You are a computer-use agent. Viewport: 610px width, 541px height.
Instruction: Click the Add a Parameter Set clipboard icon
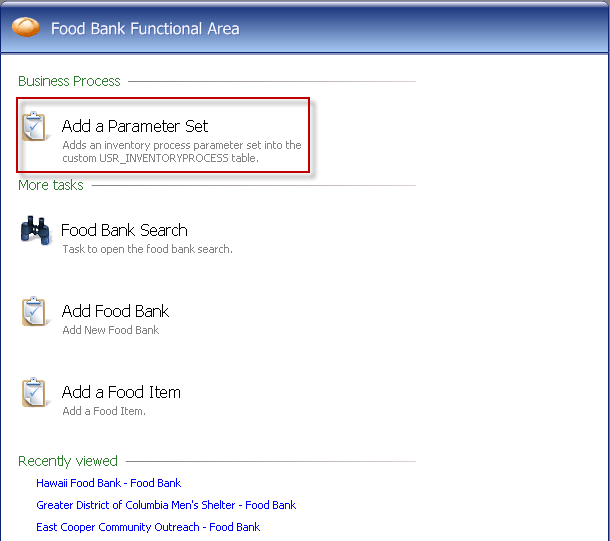[35, 128]
